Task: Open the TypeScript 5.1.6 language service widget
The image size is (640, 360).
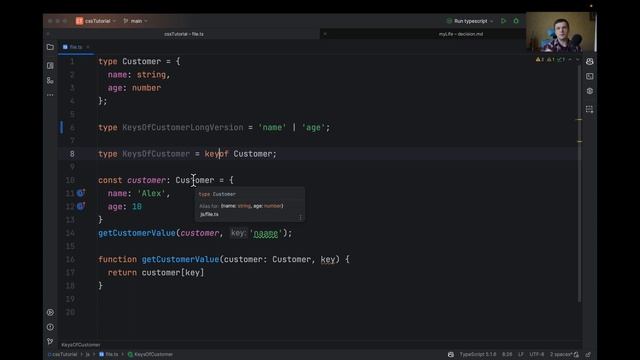Action: click(478, 354)
